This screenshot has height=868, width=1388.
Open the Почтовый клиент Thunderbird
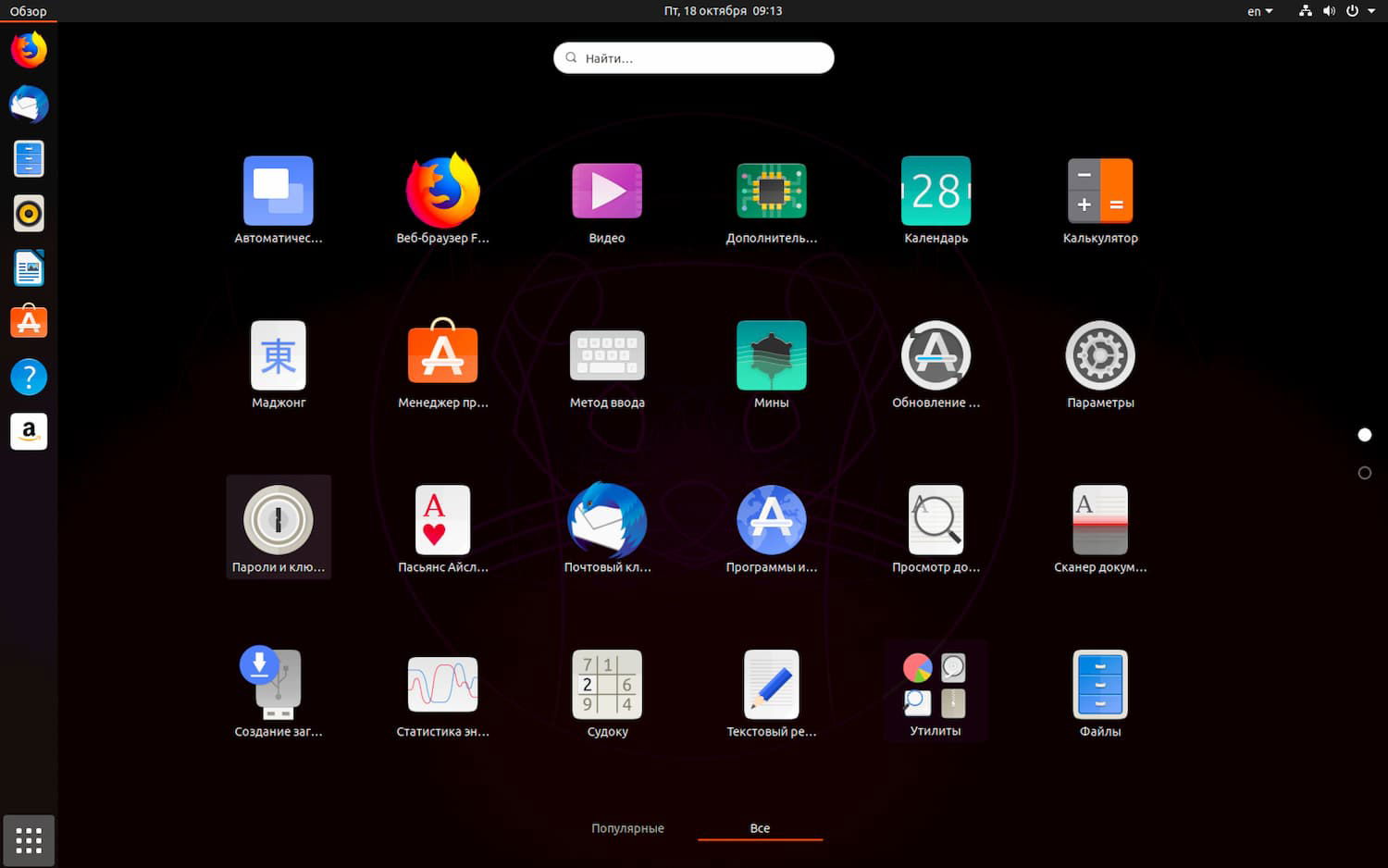(x=606, y=520)
